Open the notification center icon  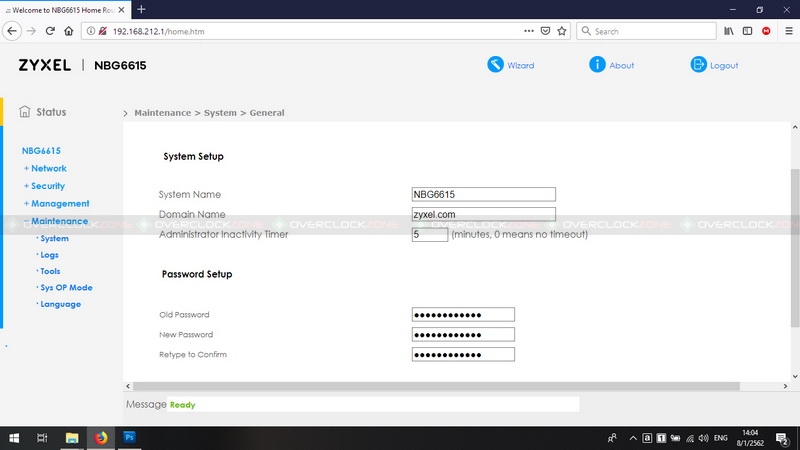[x=782, y=438]
